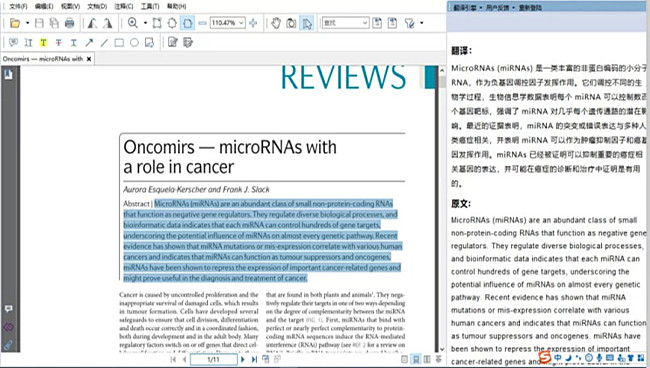The height and width of the screenshot is (368, 650).
Task: Pick the rectangle shape annotation tool
Action: 119,43
